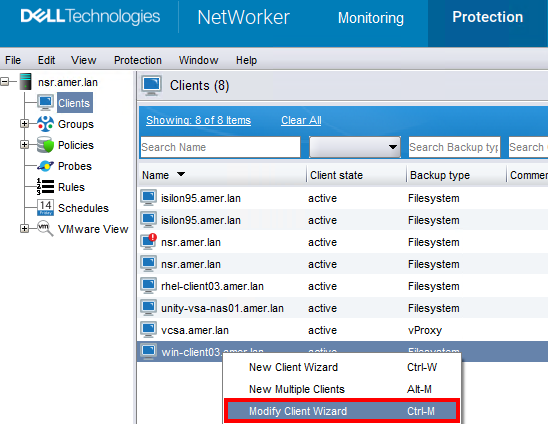
Task: Expand the Groups tree node
Action: [24, 124]
